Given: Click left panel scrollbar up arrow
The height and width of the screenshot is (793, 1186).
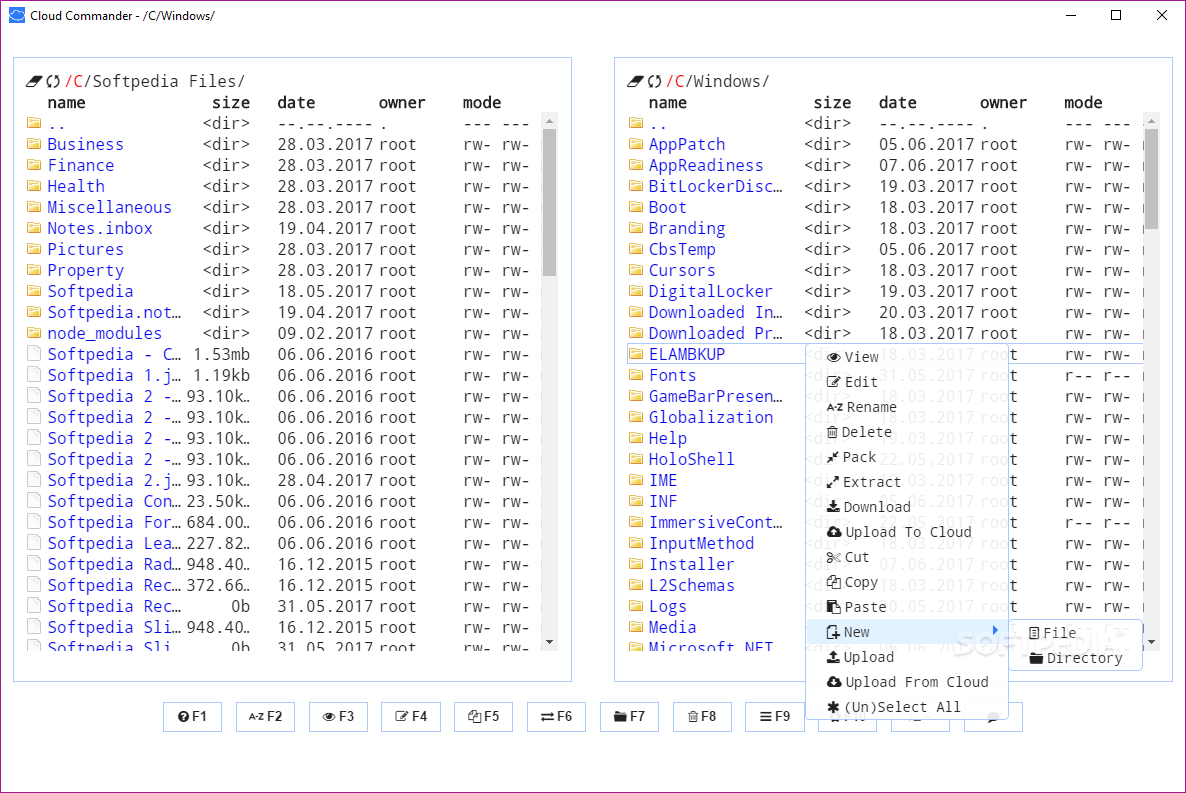Looking at the screenshot, I should point(550,121).
